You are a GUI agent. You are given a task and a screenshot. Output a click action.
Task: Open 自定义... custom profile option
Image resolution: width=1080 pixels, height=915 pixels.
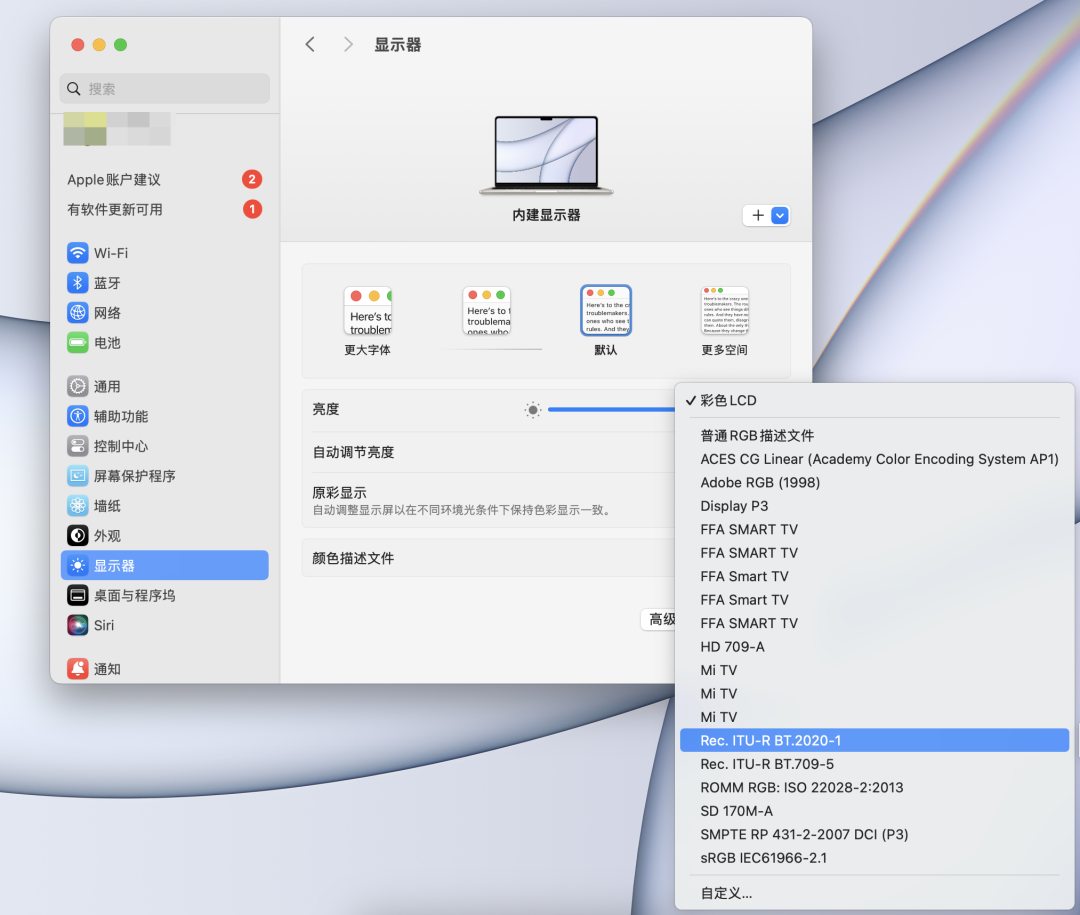tap(874, 893)
